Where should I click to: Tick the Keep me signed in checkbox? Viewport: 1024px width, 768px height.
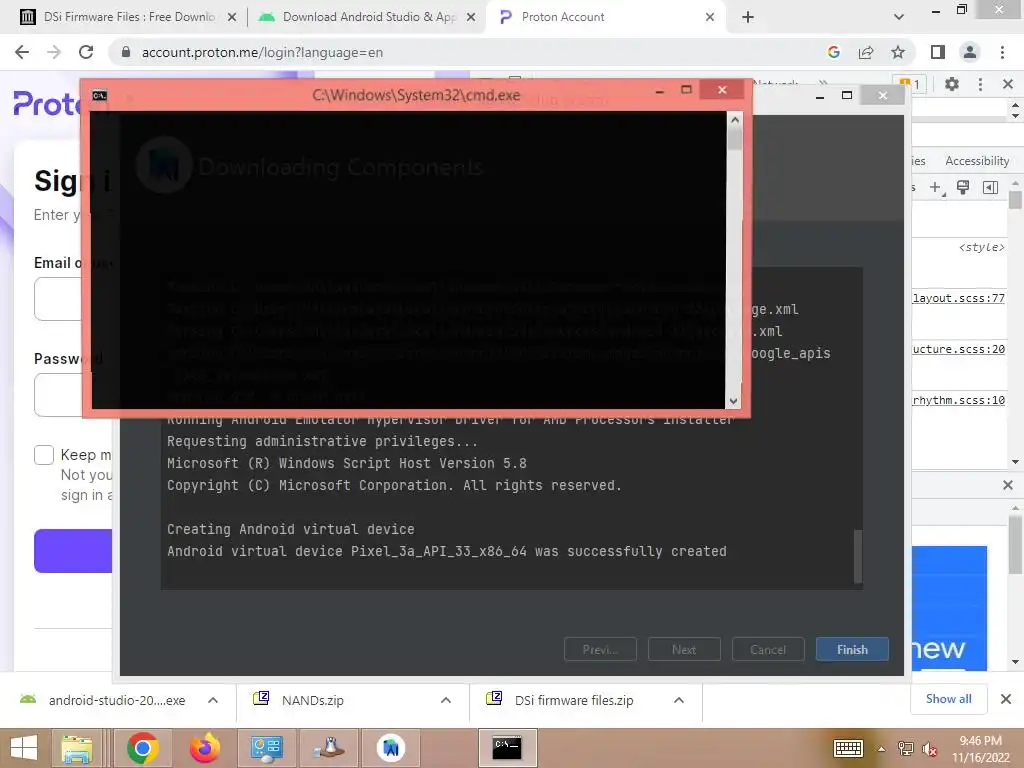coord(44,455)
